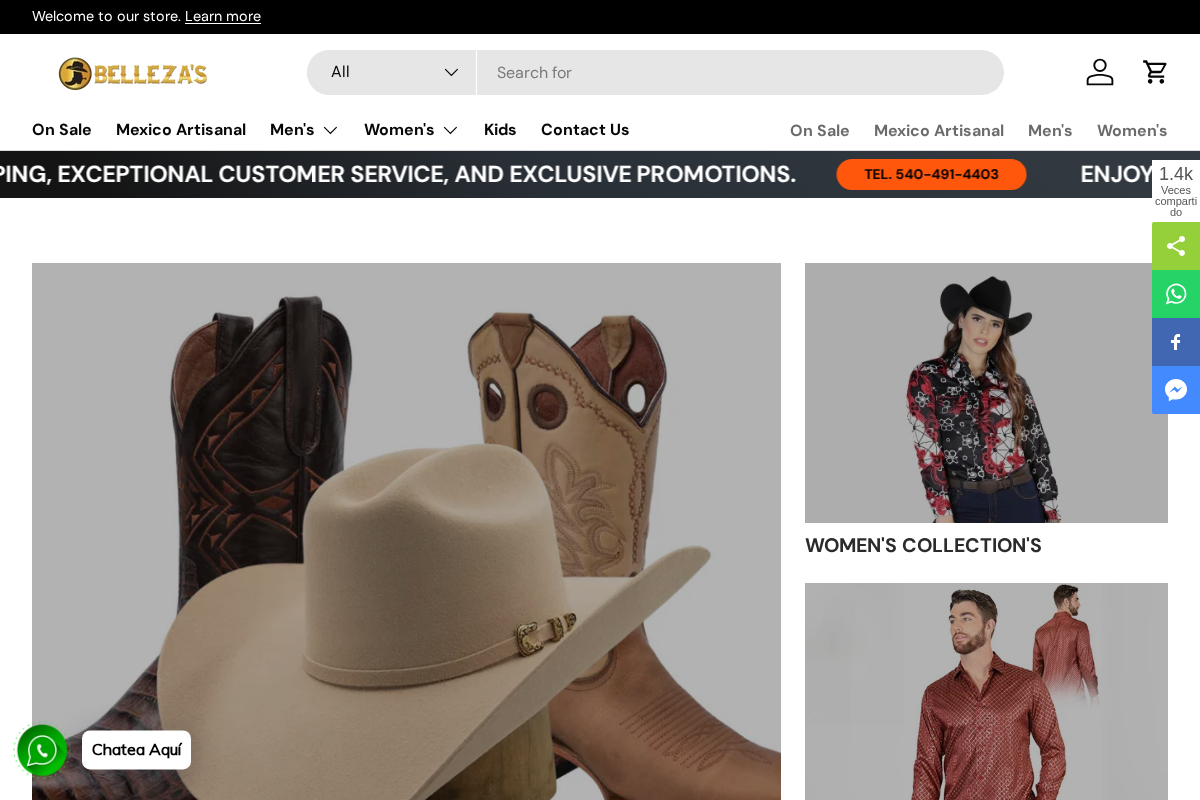Screen dimensions: 1200x800
Task: Open Mexico Artisanal from secondary menu
Action: 938,130
